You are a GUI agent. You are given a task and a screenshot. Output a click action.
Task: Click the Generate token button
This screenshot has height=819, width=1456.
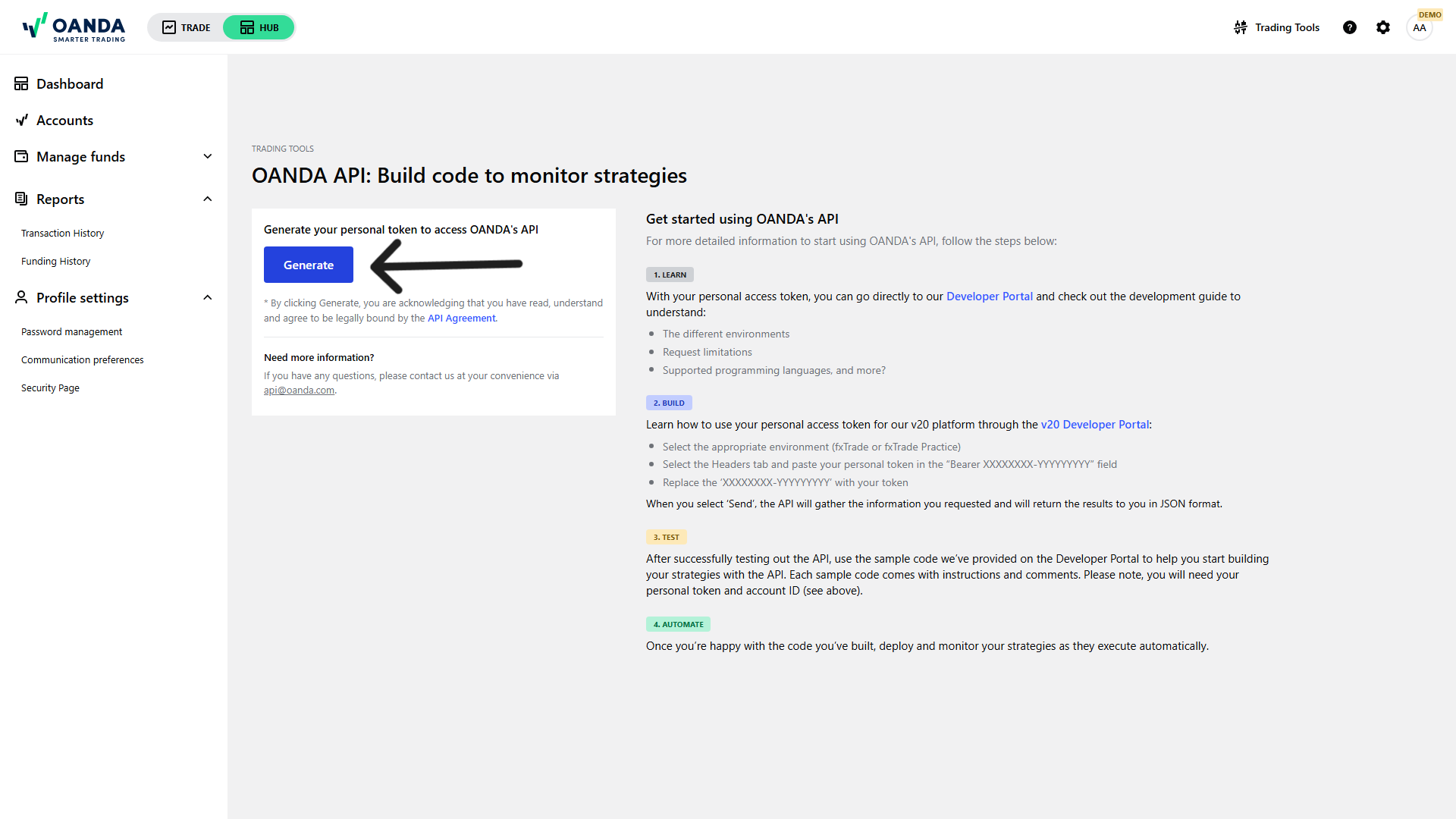pos(309,265)
